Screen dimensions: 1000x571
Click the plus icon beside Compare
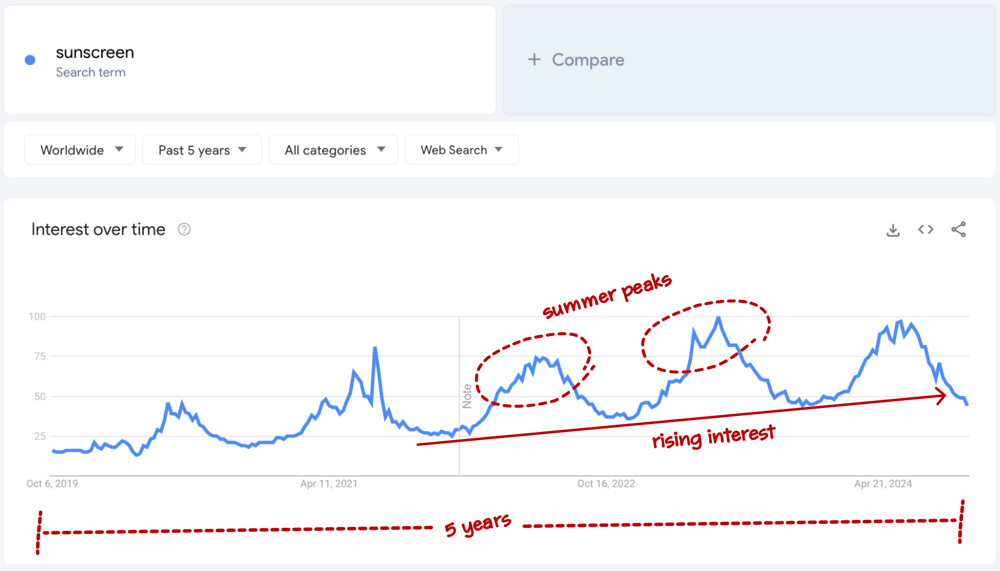534,60
